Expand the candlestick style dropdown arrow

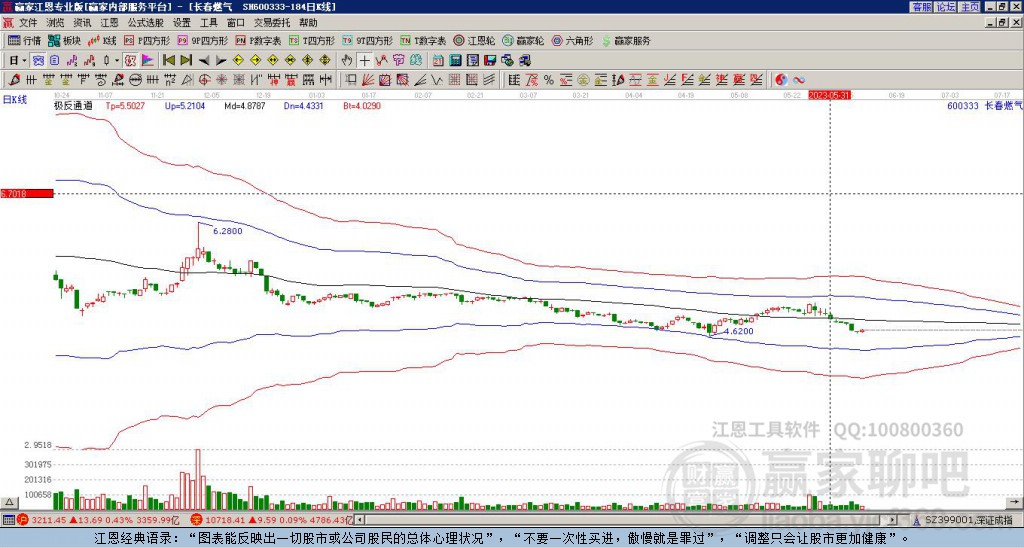tap(117, 60)
